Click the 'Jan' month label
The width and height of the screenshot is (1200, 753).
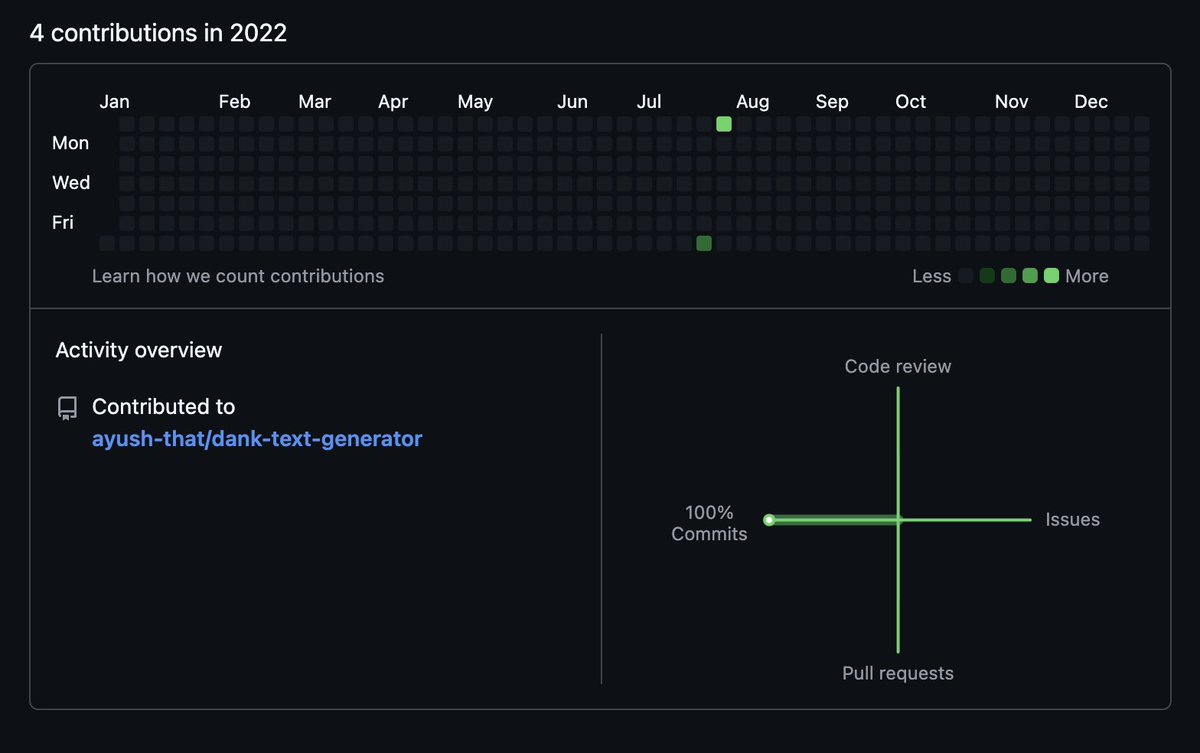pos(115,102)
